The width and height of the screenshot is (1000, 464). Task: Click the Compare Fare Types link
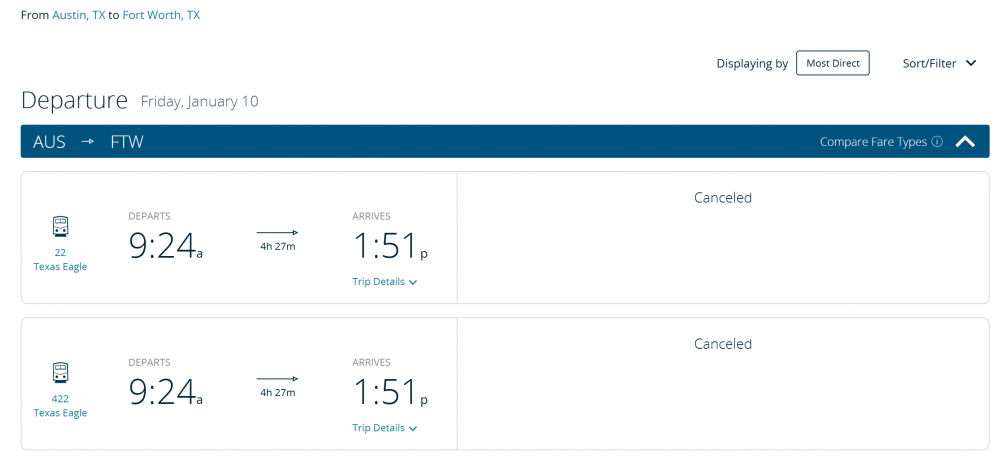coord(873,142)
